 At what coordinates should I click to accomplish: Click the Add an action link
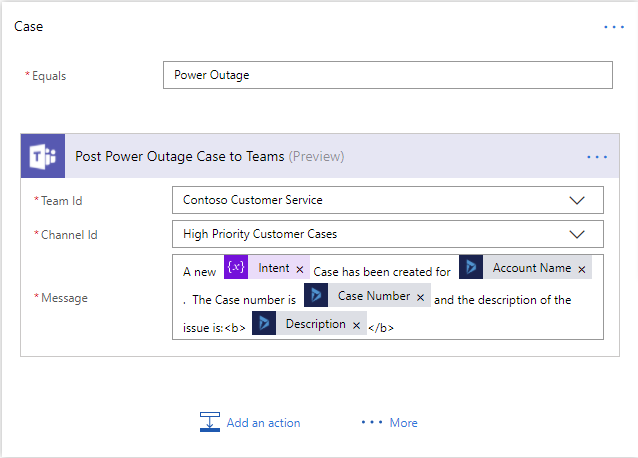coord(263,423)
